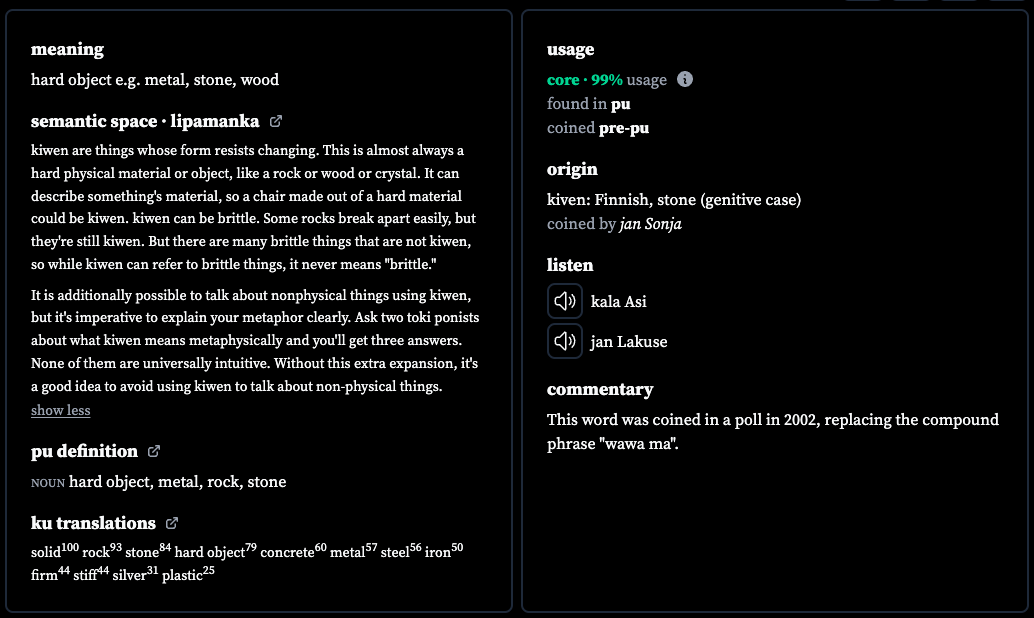This screenshot has width=1034, height=618.
Task: Open the pu definition external link icon
Action: point(154,451)
